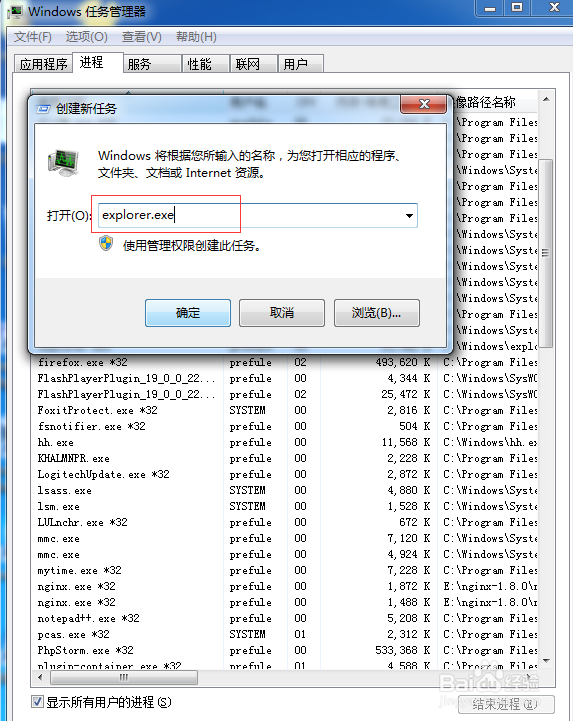
Task: Open the 选项(O) menu
Action: pyautogui.click(x=86, y=37)
